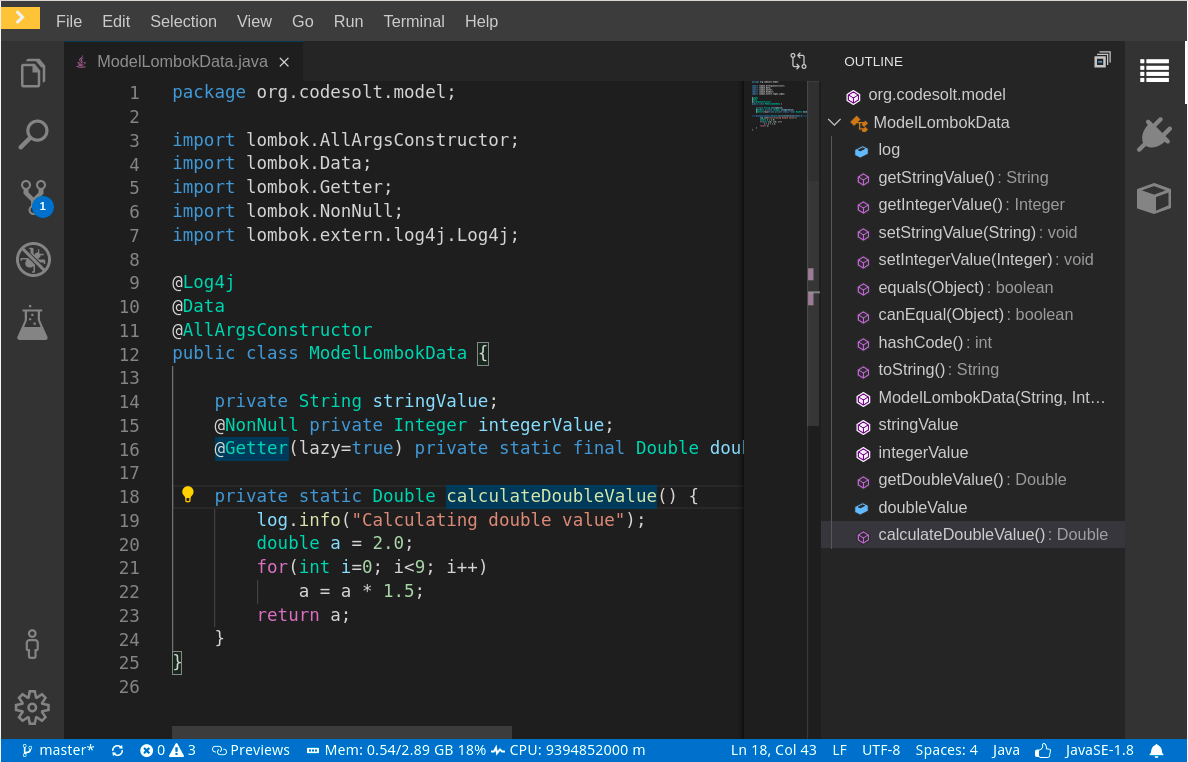
Task: Open the Spaces: 4 indentation selector
Action: (x=946, y=750)
